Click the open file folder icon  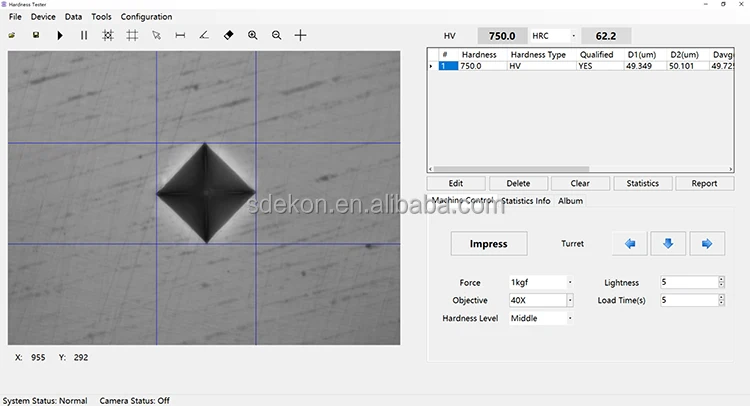tap(11, 35)
